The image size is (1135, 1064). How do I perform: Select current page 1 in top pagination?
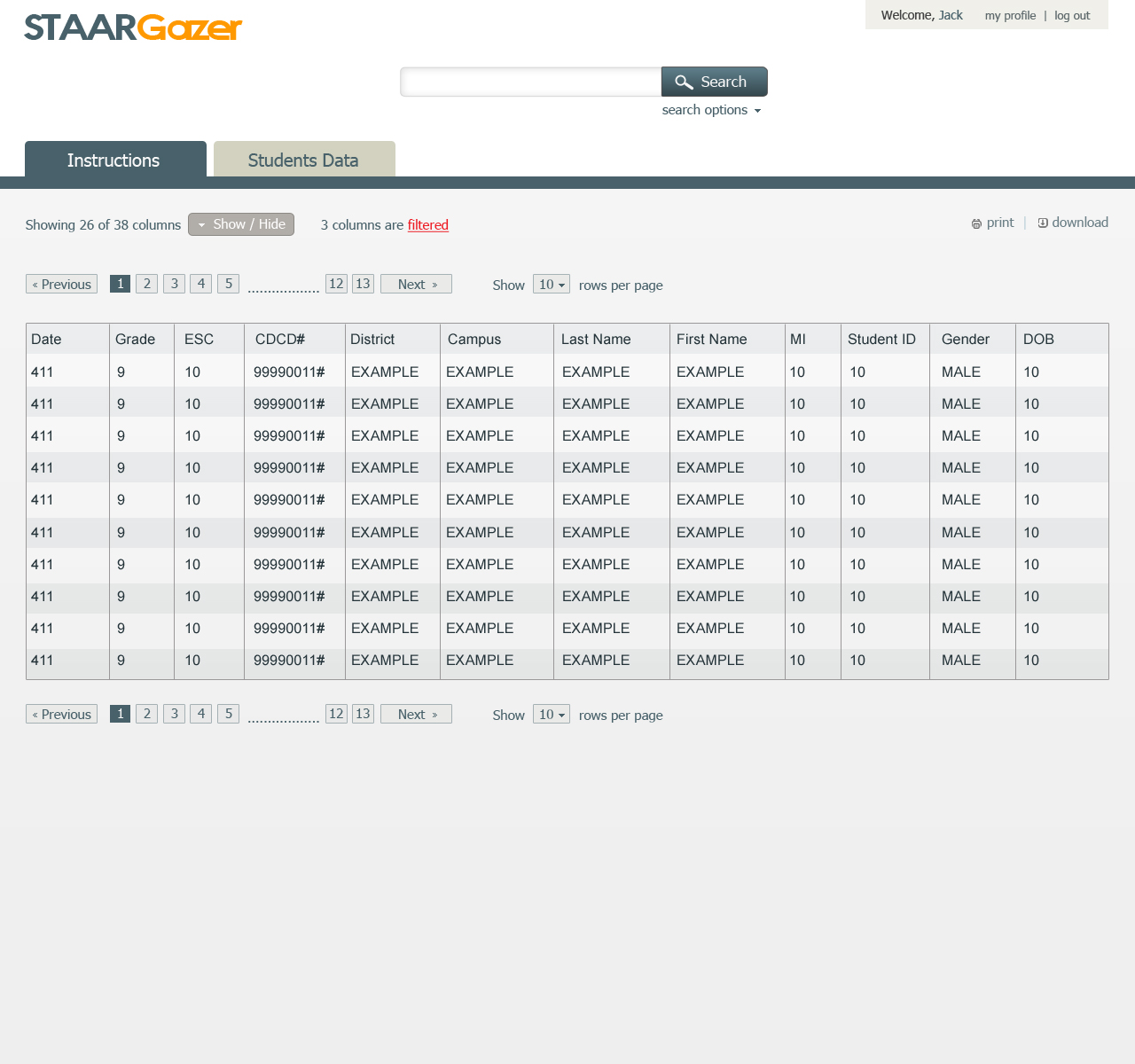coord(121,284)
